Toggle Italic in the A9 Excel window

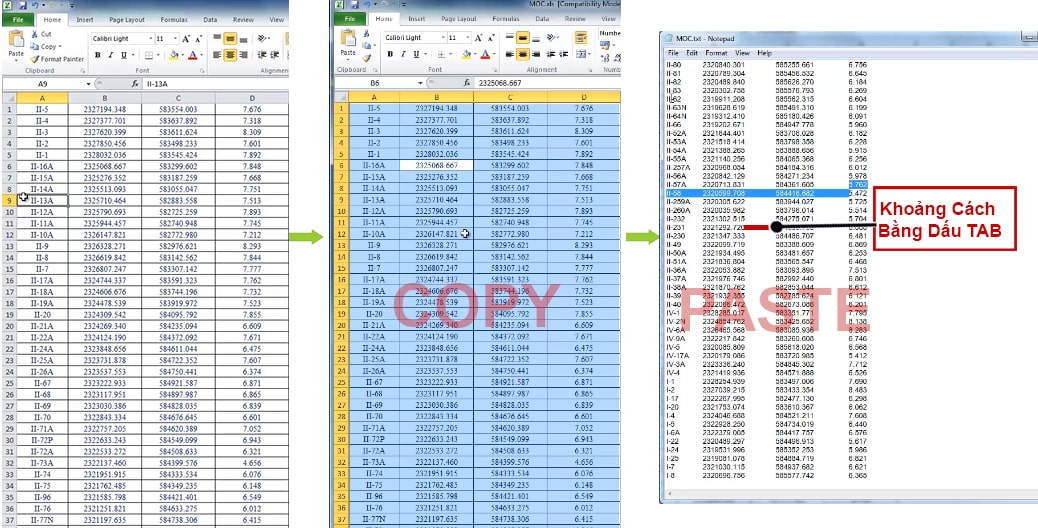coord(111,55)
